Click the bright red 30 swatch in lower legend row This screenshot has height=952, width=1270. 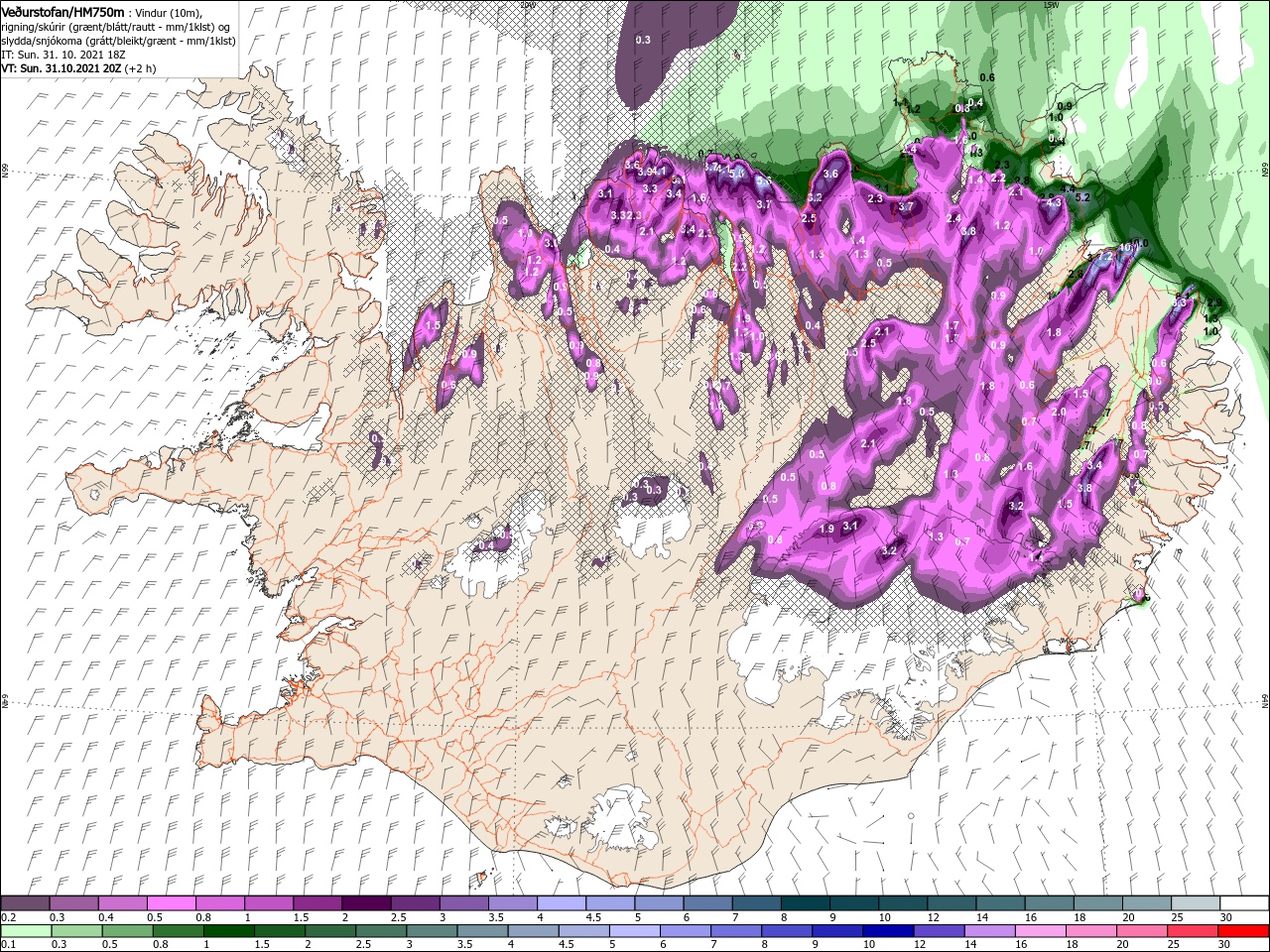tap(1243, 931)
